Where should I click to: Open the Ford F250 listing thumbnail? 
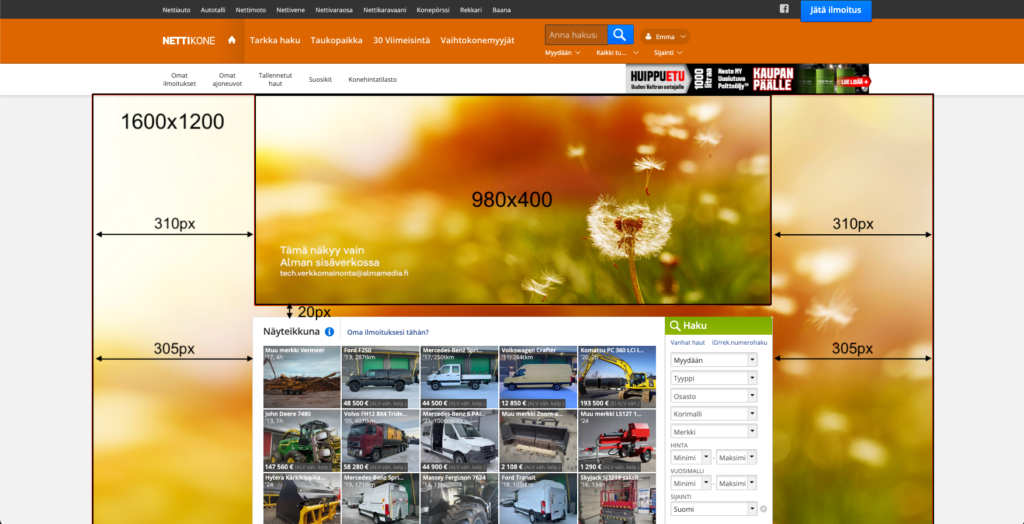380,377
